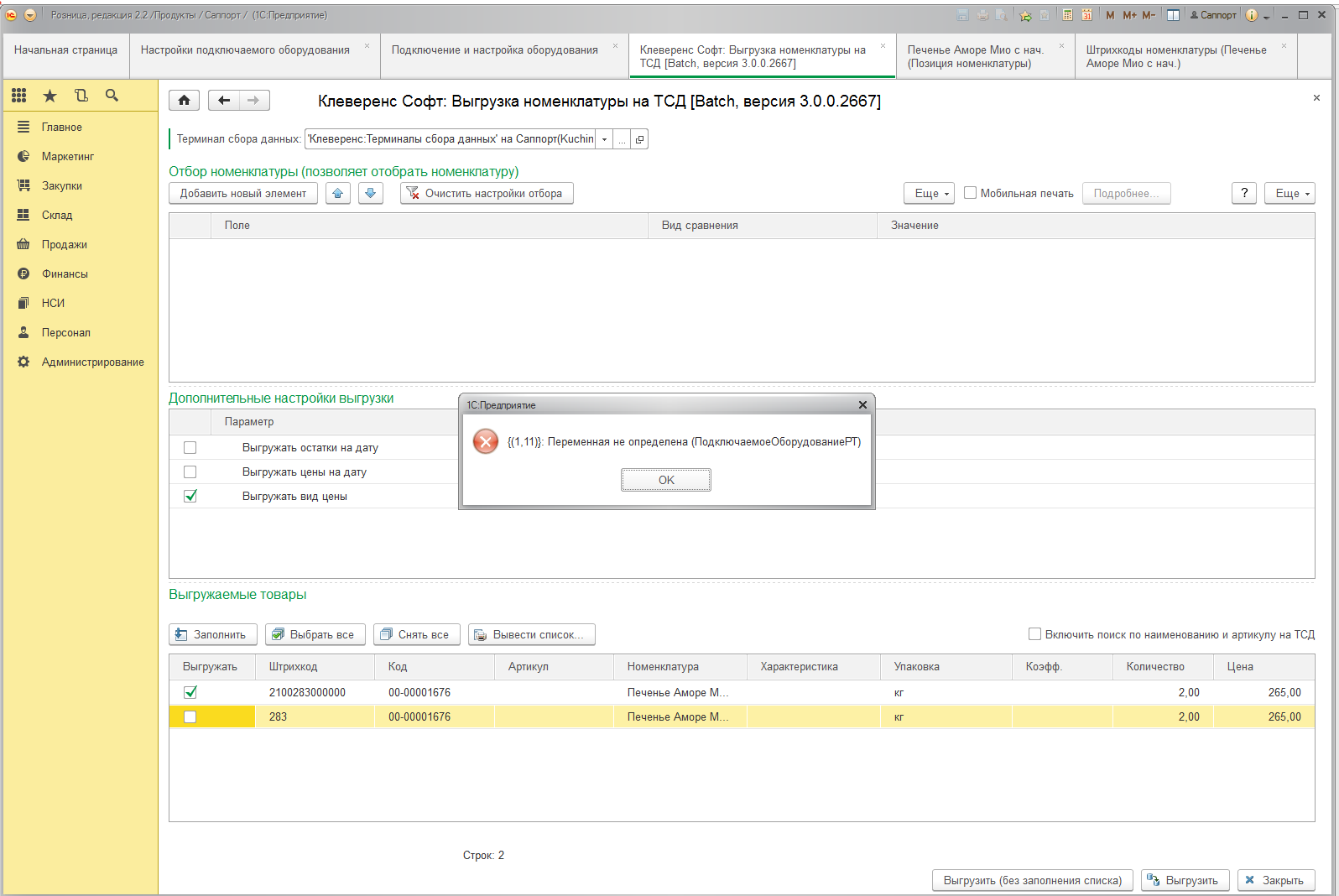This screenshot has height=896, width=1339.
Task: Move filter element up arrow
Action: (x=338, y=193)
